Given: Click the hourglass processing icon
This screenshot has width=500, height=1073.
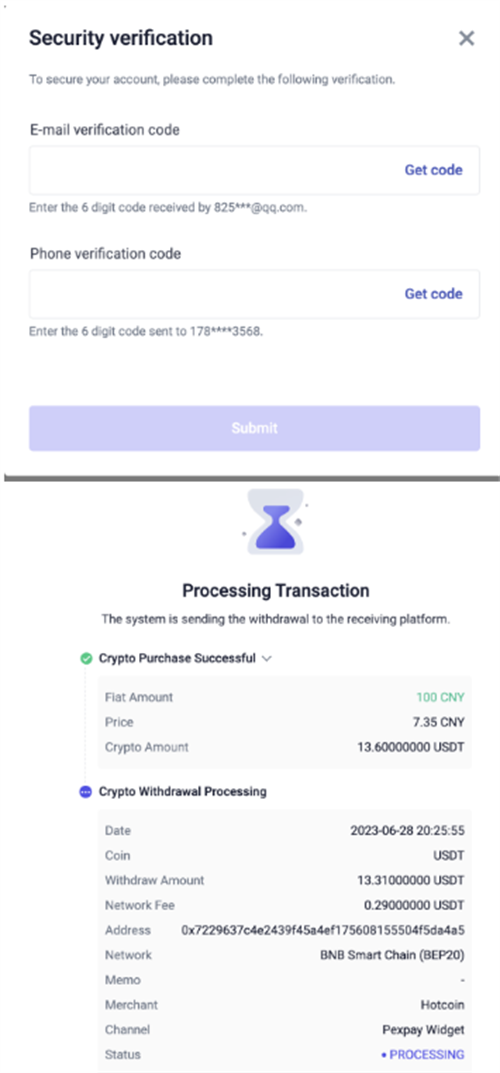Looking at the screenshot, I should click(x=276, y=522).
